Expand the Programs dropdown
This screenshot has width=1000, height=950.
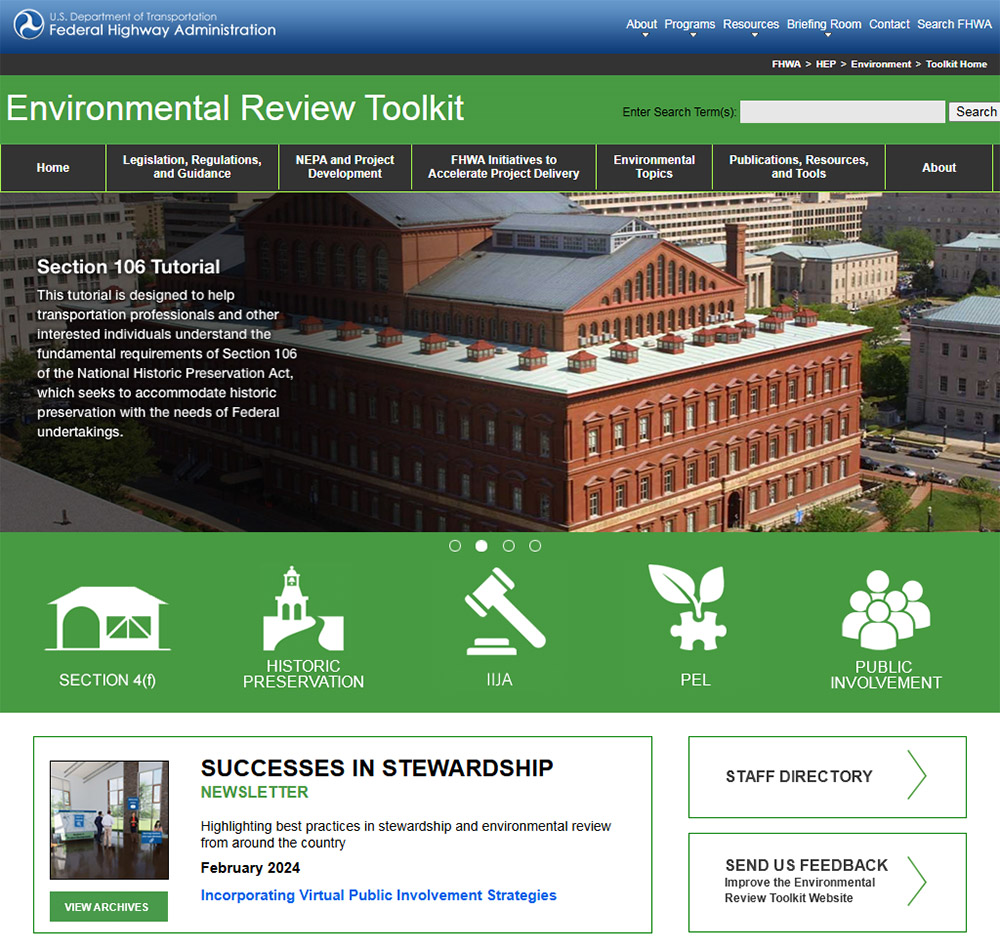689,24
